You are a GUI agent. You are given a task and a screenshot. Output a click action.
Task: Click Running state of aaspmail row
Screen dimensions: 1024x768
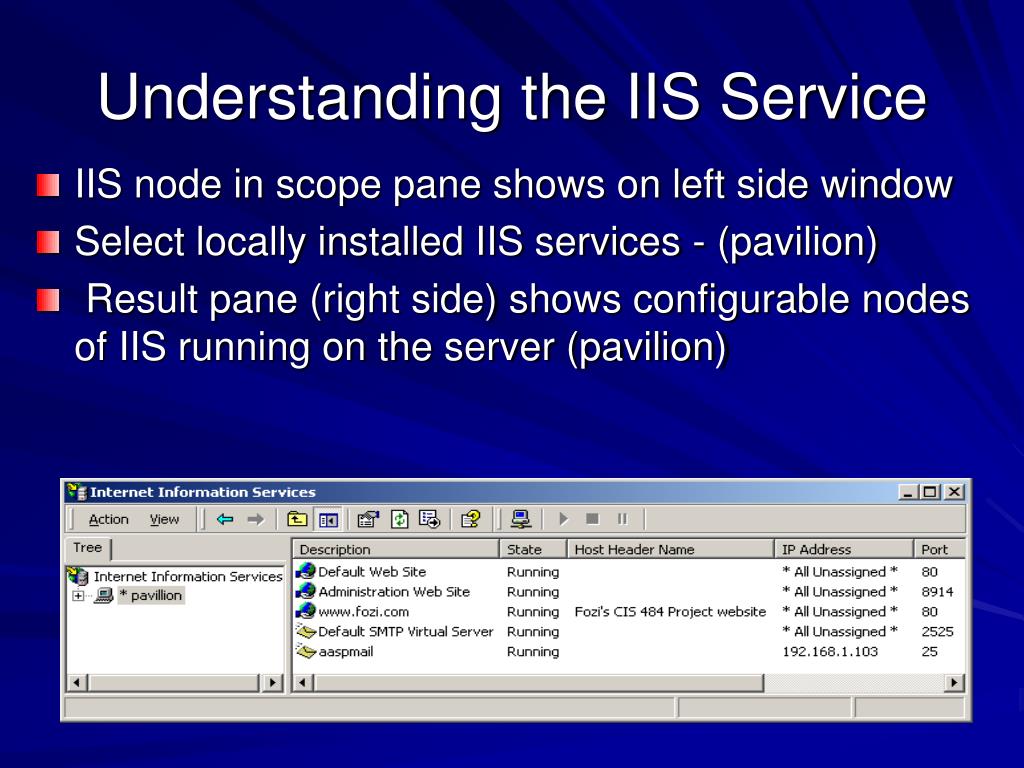(x=533, y=651)
